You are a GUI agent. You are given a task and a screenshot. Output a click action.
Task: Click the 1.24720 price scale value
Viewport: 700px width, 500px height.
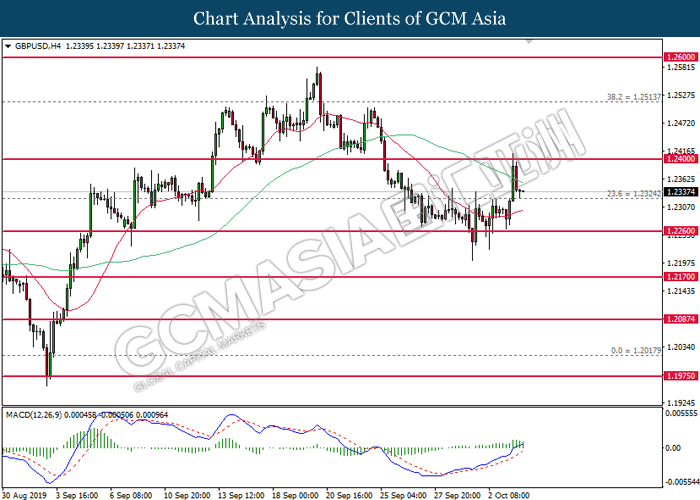tap(681, 123)
